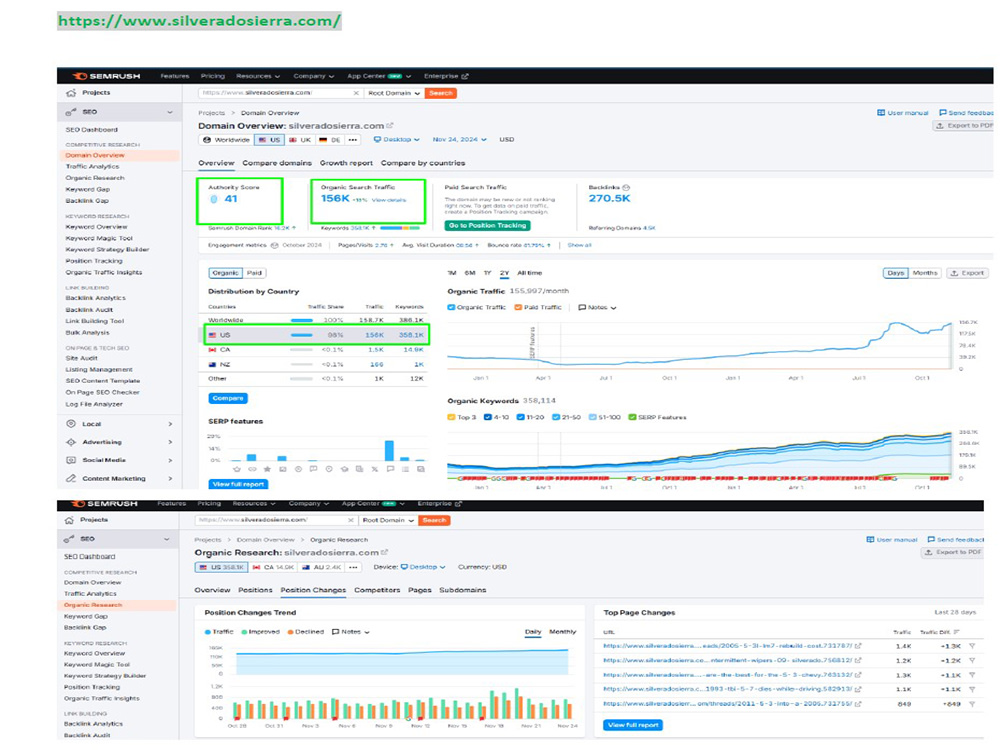Toggle the 51-100 keywords checkbox
The image size is (1000, 750).
pyautogui.click(x=592, y=418)
